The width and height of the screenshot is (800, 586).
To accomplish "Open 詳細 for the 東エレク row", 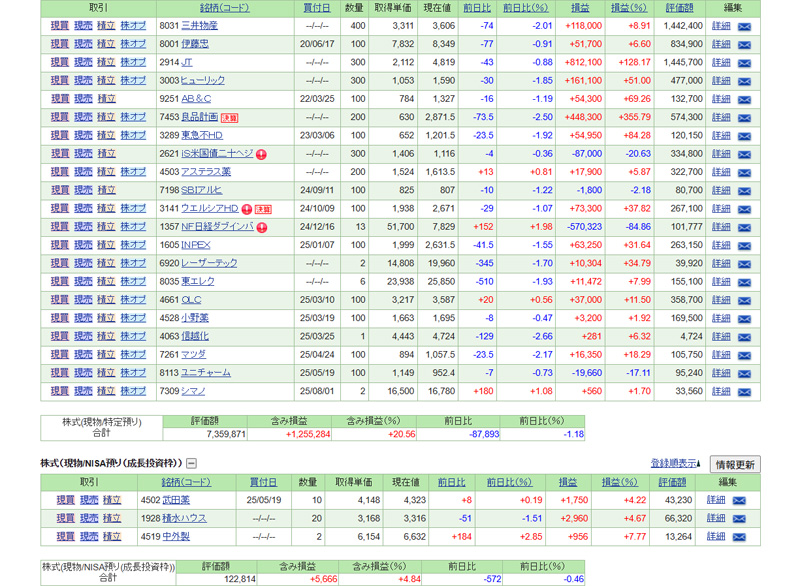I will 720,282.
